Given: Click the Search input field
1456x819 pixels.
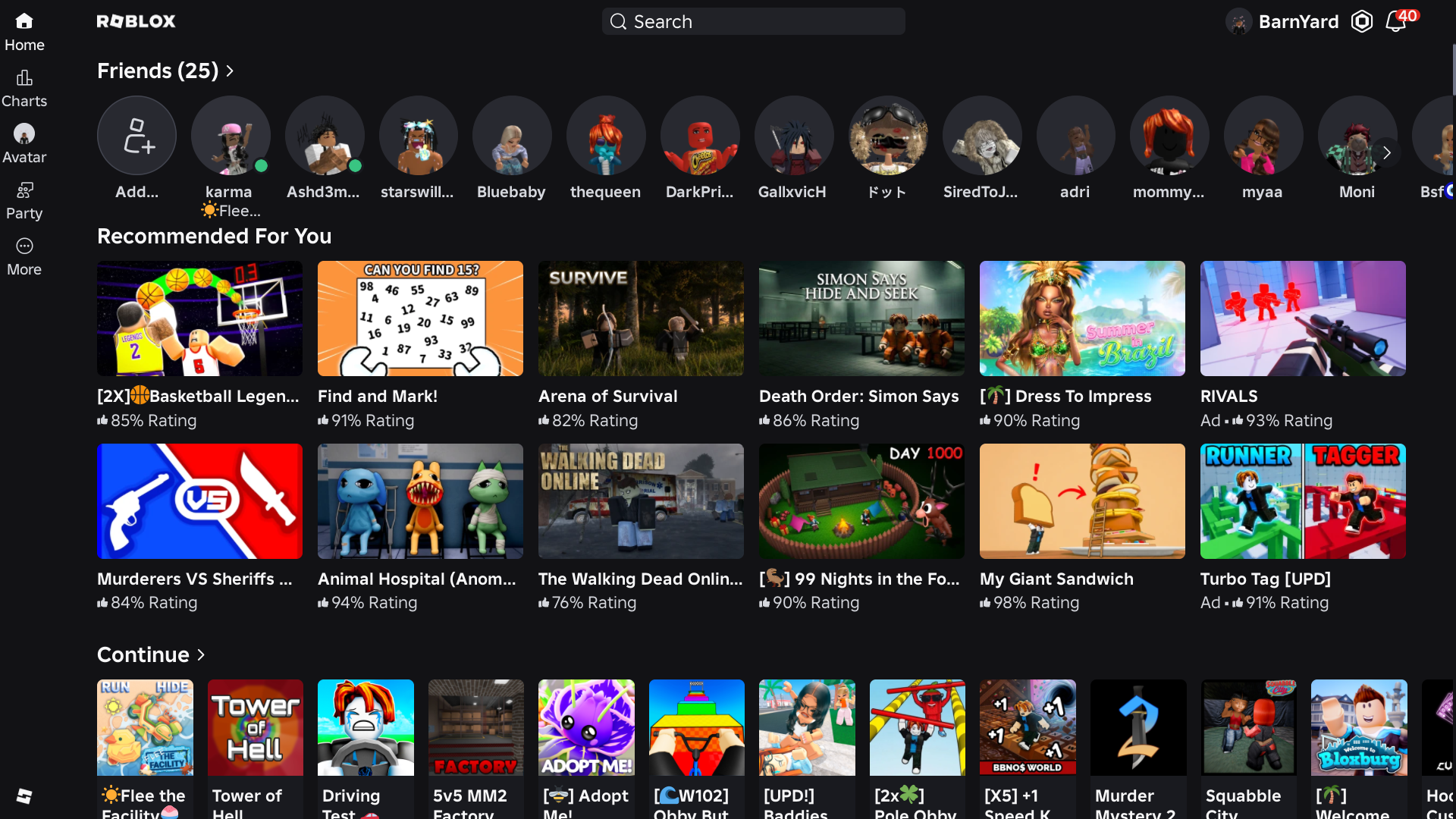Looking at the screenshot, I should (754, 21).
